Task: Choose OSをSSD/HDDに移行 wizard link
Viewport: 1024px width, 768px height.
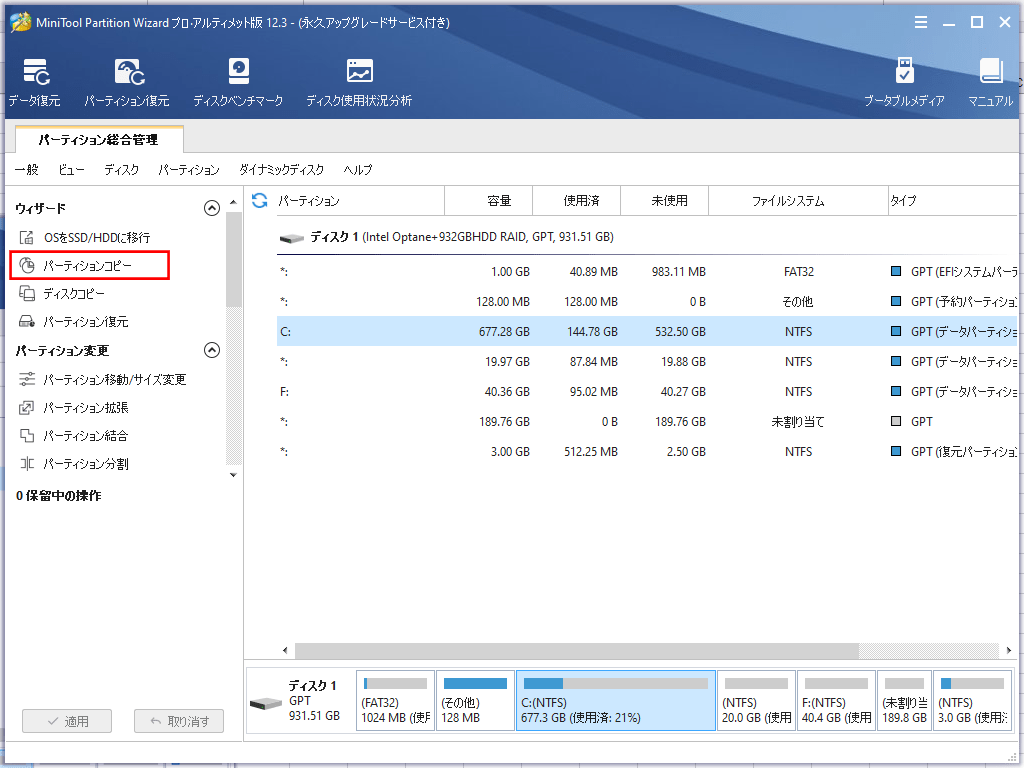Action: [x=97, y=237]
